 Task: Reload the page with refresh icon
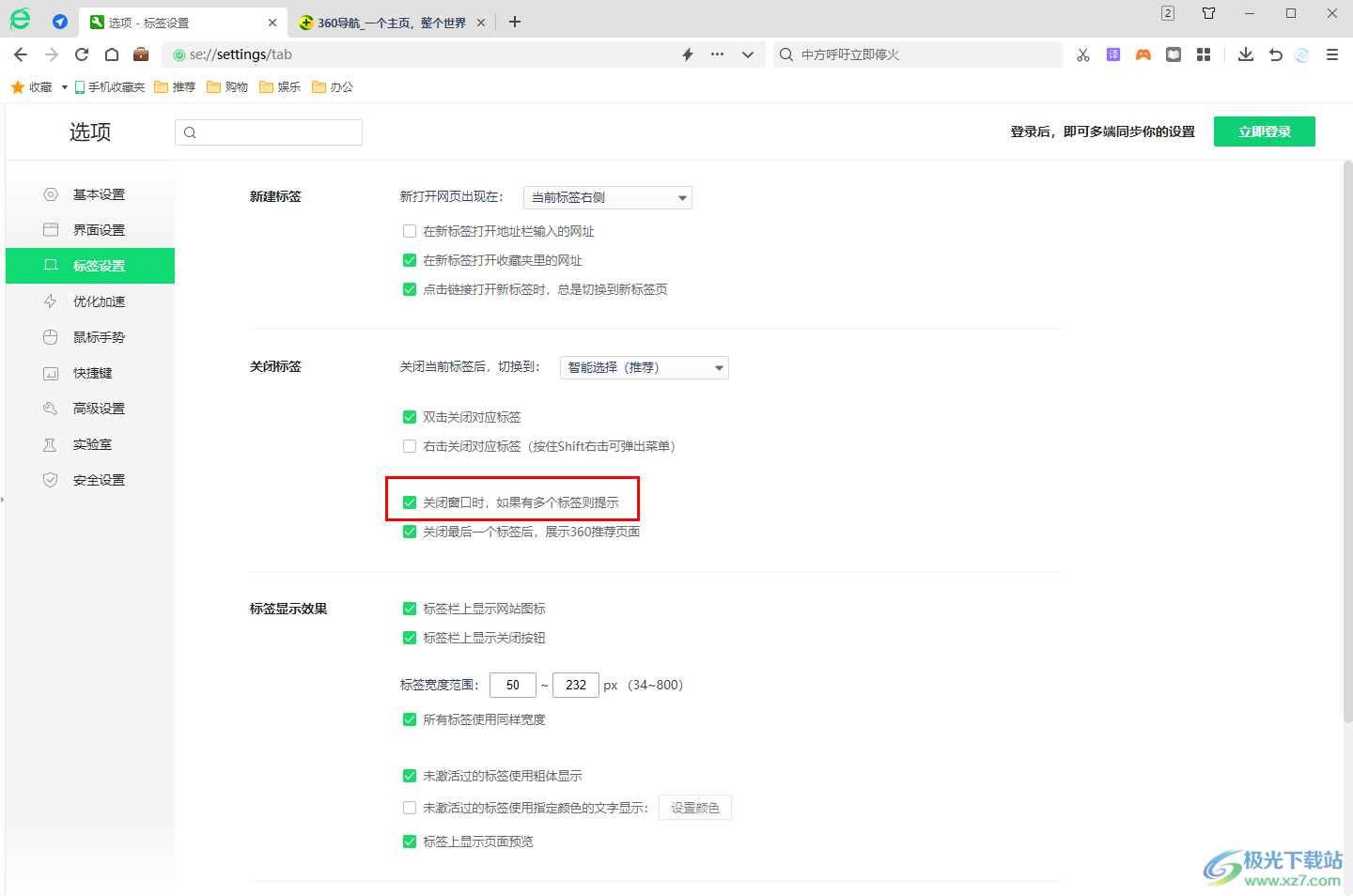tap(82, 54)
